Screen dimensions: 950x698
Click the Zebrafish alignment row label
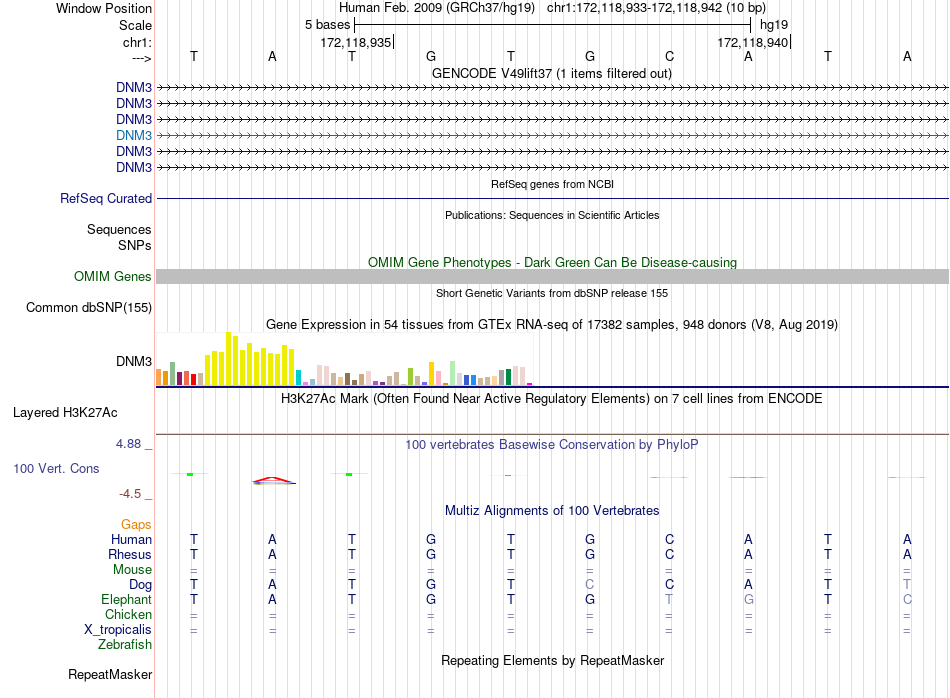coord(125,644)
